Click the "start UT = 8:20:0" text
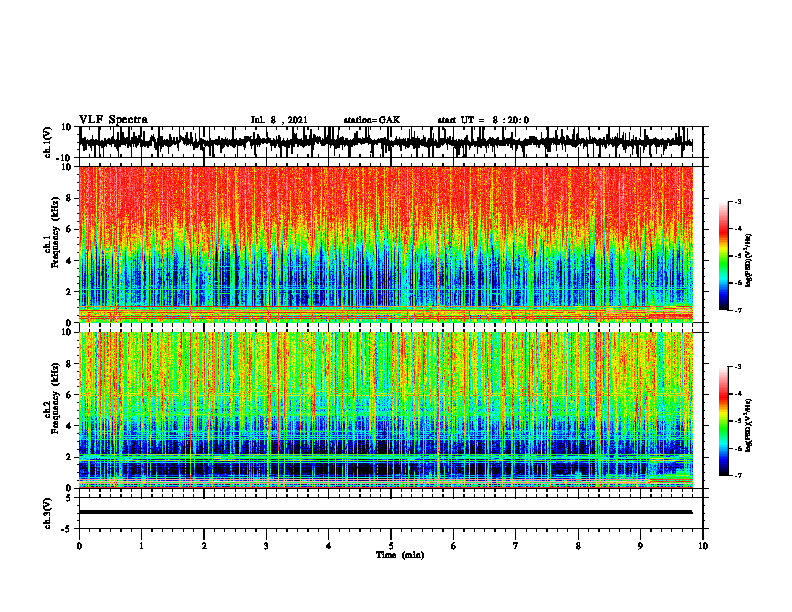792x612 pixels. [483, 120]
